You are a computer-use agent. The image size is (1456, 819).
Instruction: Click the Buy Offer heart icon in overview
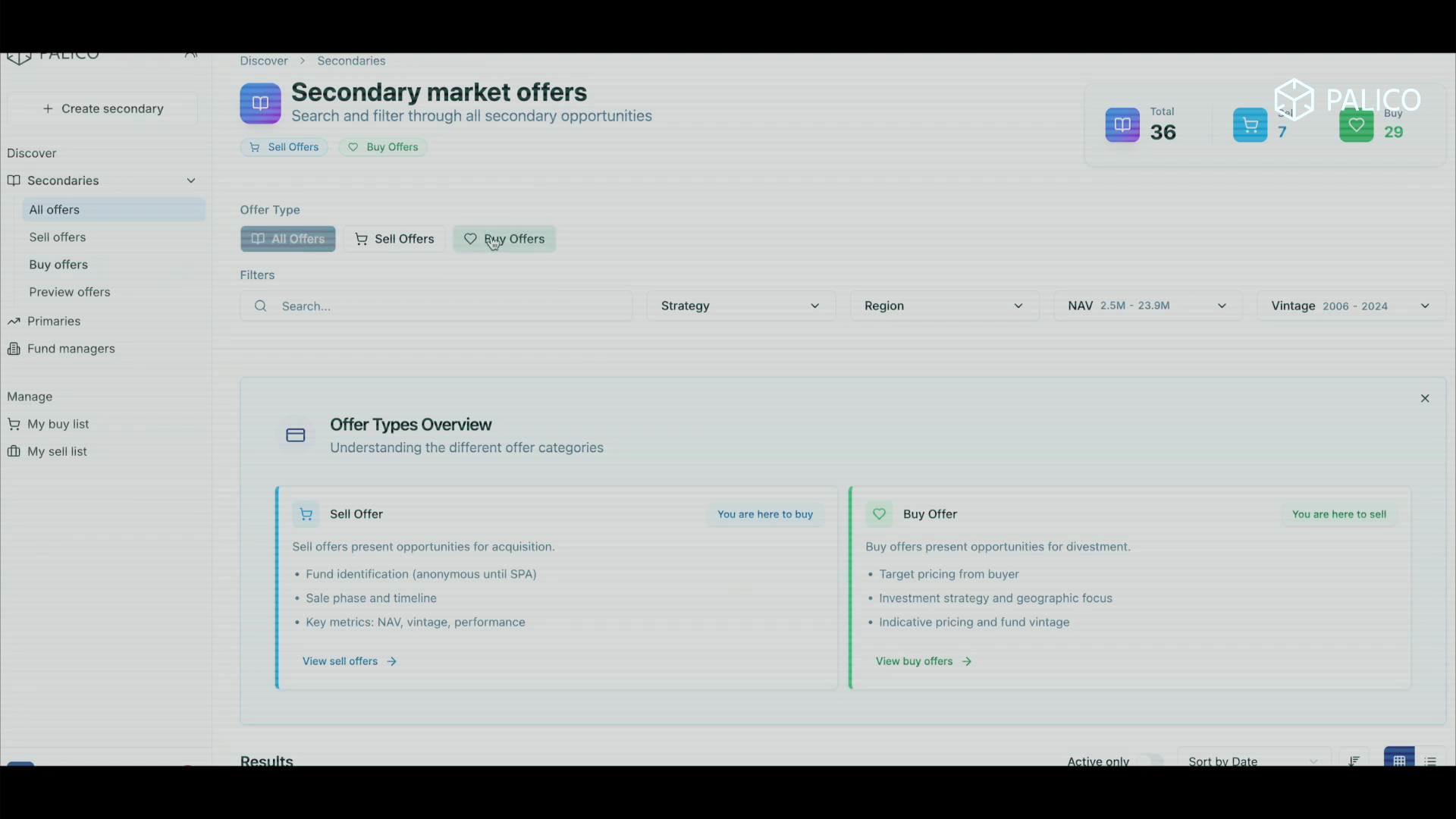(x=879, y=514)
